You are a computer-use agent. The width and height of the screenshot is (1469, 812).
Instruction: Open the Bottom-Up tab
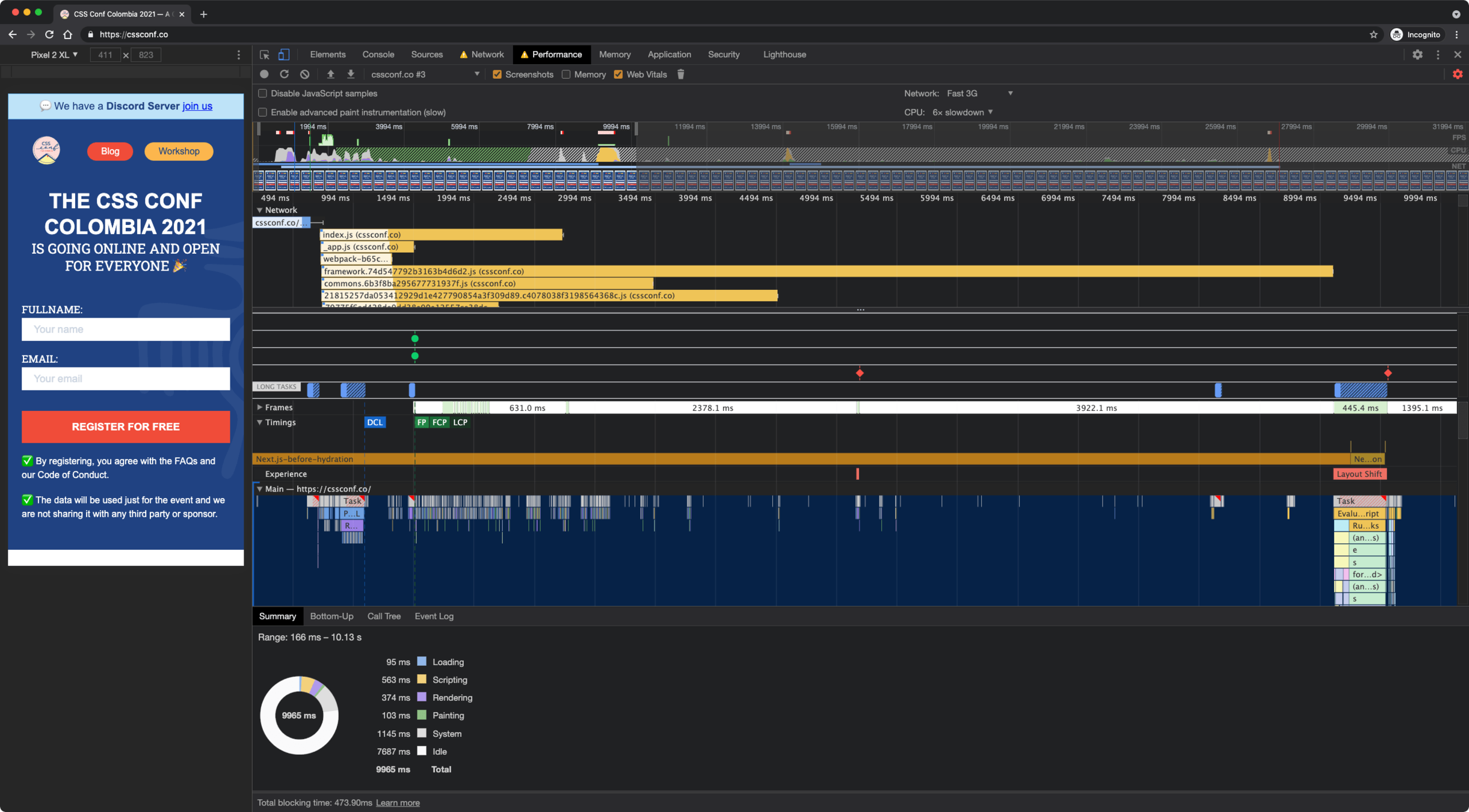tap(331, 616)
